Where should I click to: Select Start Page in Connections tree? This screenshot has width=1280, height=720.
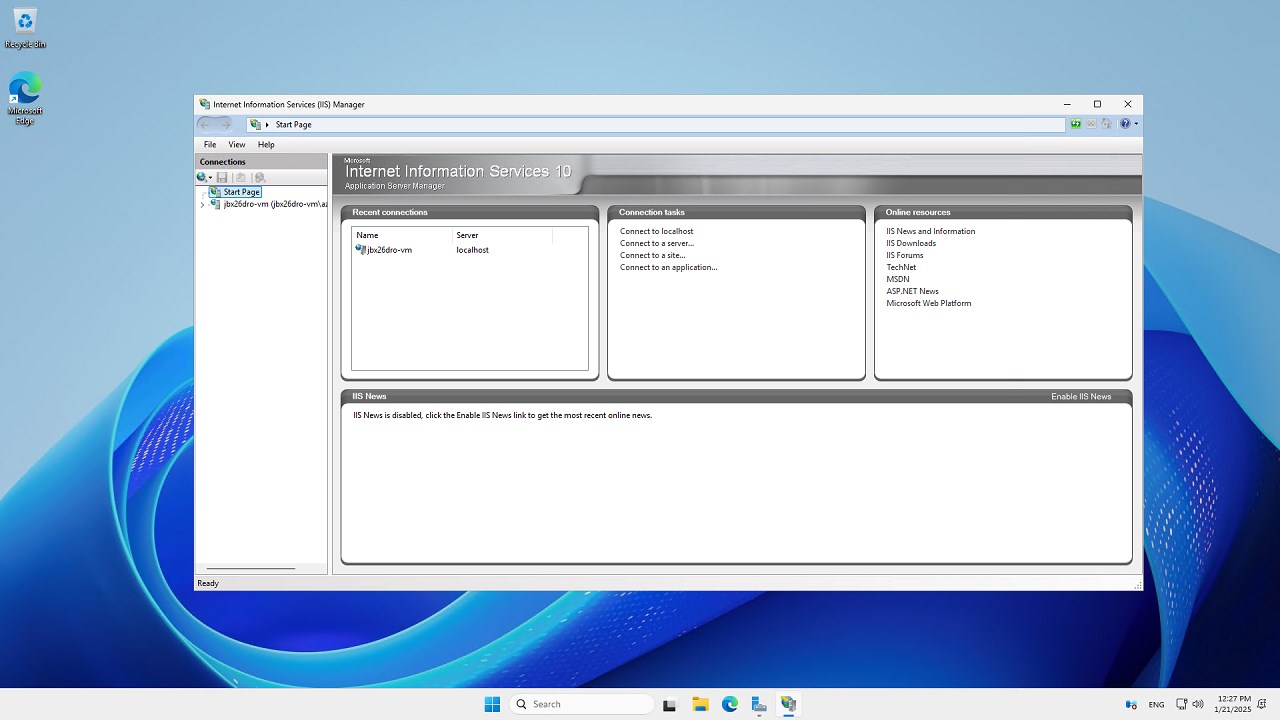(235, 192)
